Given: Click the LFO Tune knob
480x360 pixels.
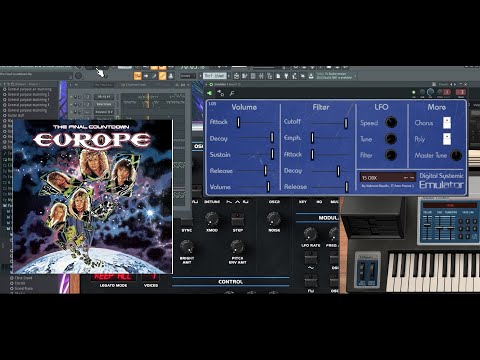Looking at the screenshot, I should click(x=391, y=139).
